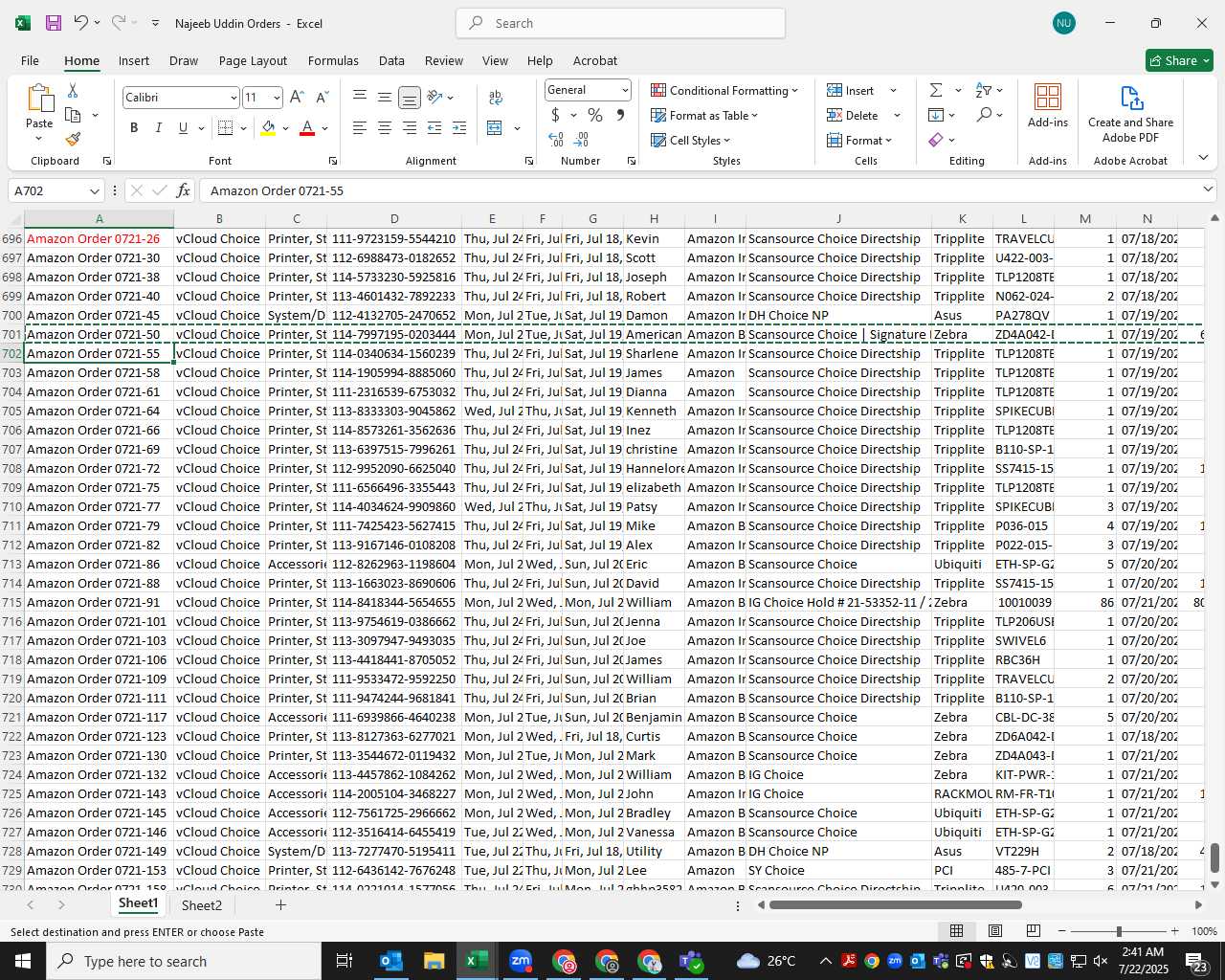Image resolution: width=1225 pixels, height=980 pixels.
Task: Toggle Italic formatting
Action: tap(158, 128)
